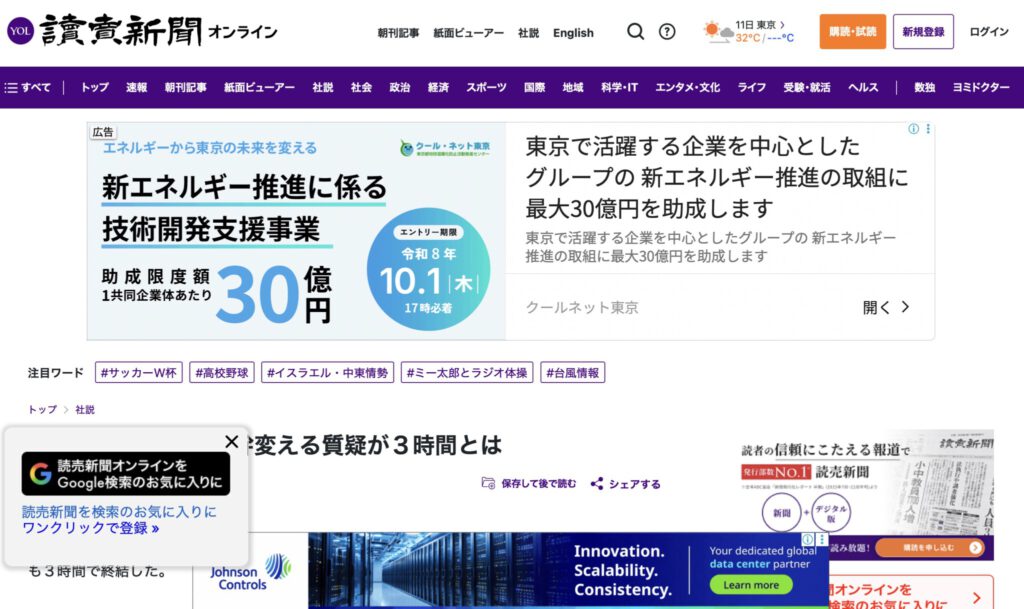Select 紙面ビューアー in purple navigation bar
The height and width of the screenshot is (609, 1024).
(259, 87)
